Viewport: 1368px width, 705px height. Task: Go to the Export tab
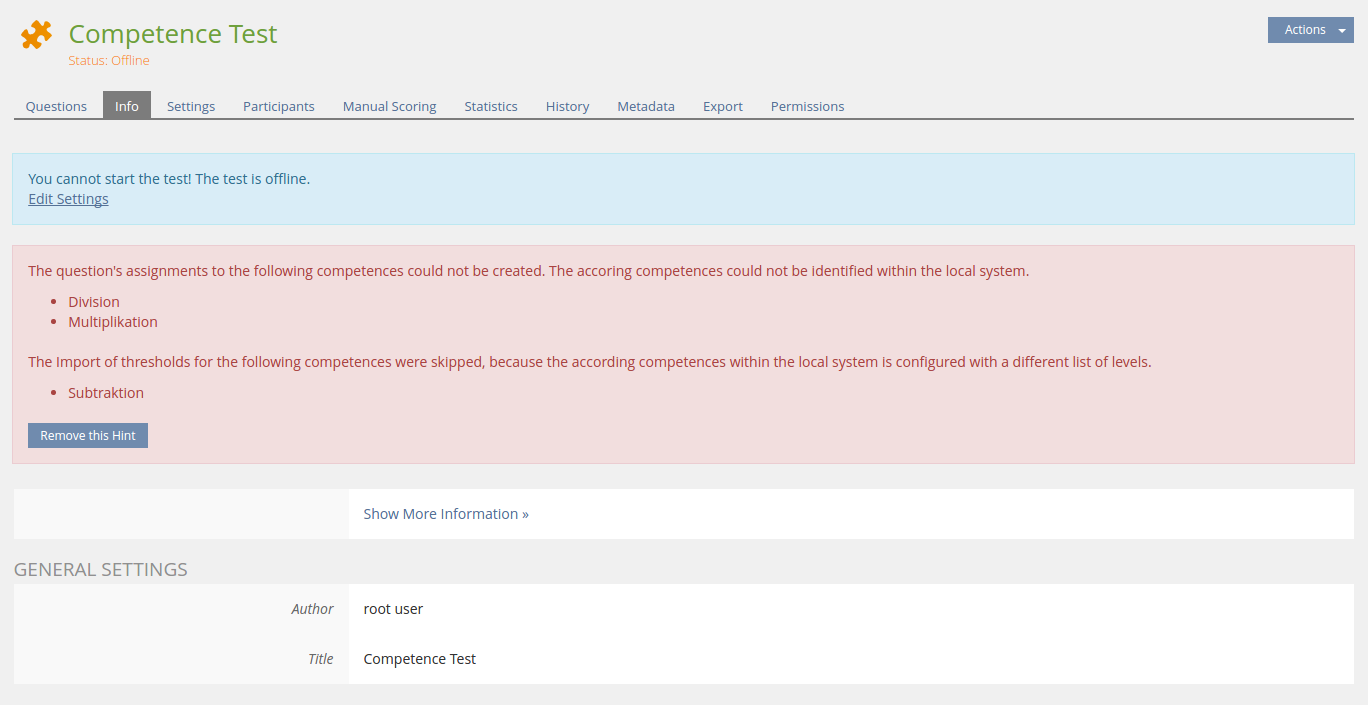(x=722, y=106)
